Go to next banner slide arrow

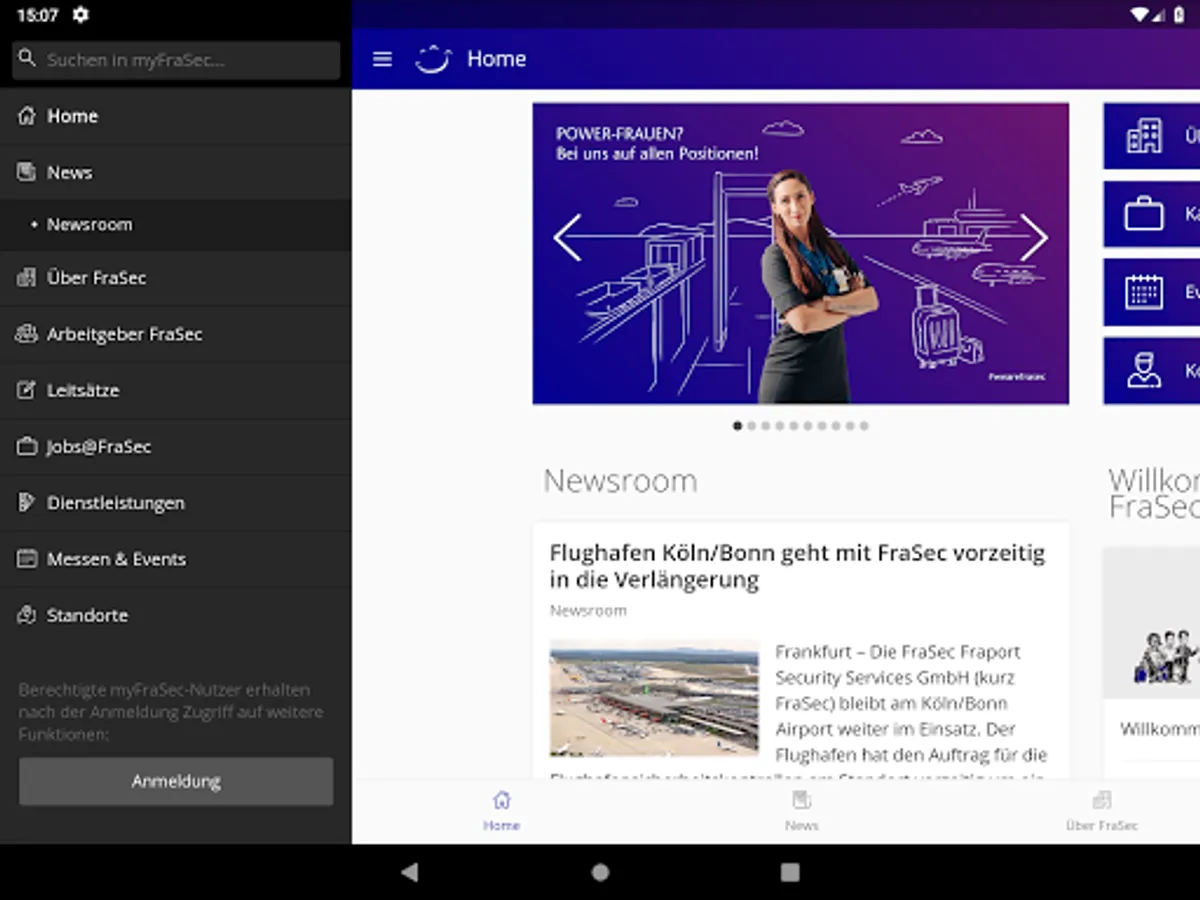1034,238
